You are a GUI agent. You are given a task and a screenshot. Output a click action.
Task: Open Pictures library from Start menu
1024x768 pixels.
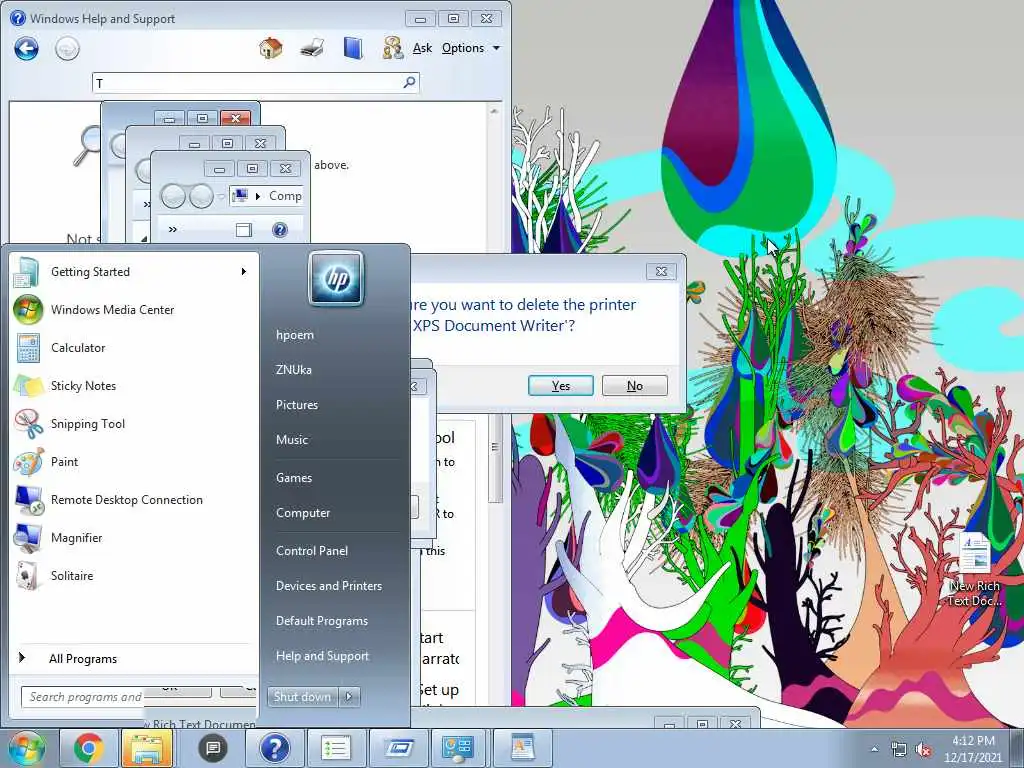tap(296, 405)
